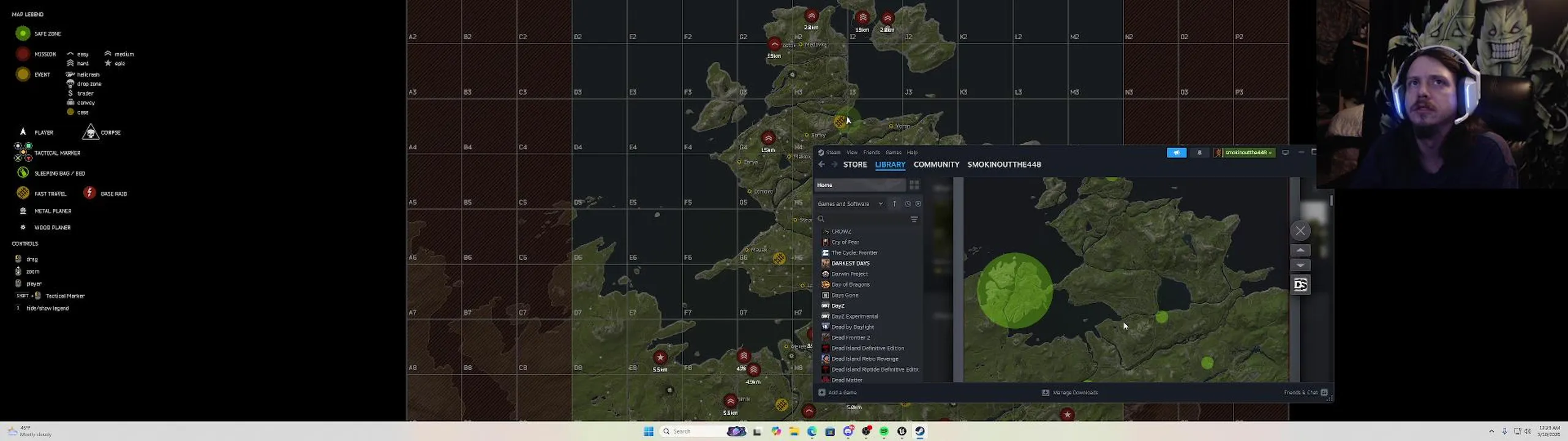Select Darwin Project in library list
This screenshot has height=441, width=1568.
[x=849, y=274]
